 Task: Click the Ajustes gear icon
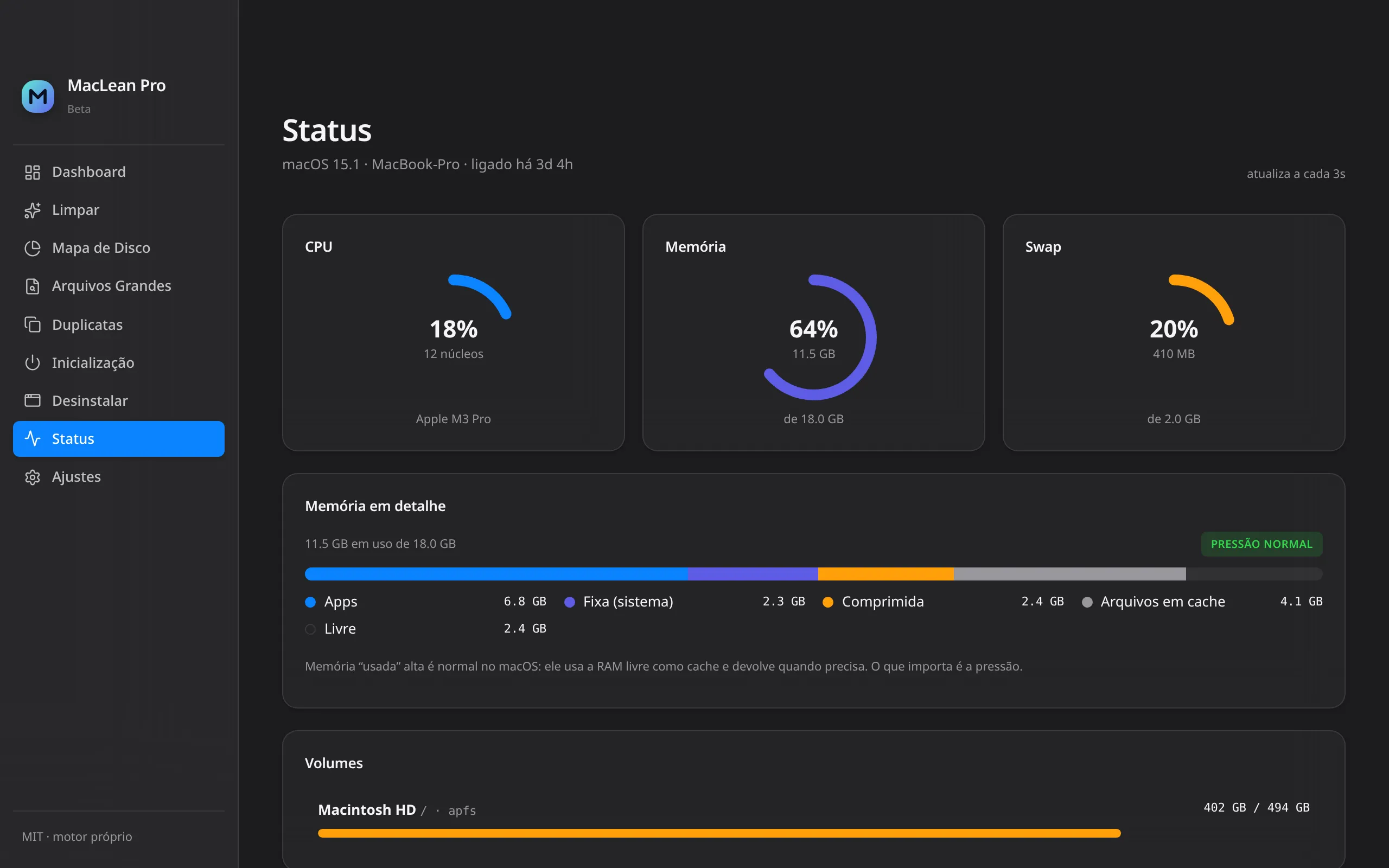pyautogui.click(x=33, y=477)
